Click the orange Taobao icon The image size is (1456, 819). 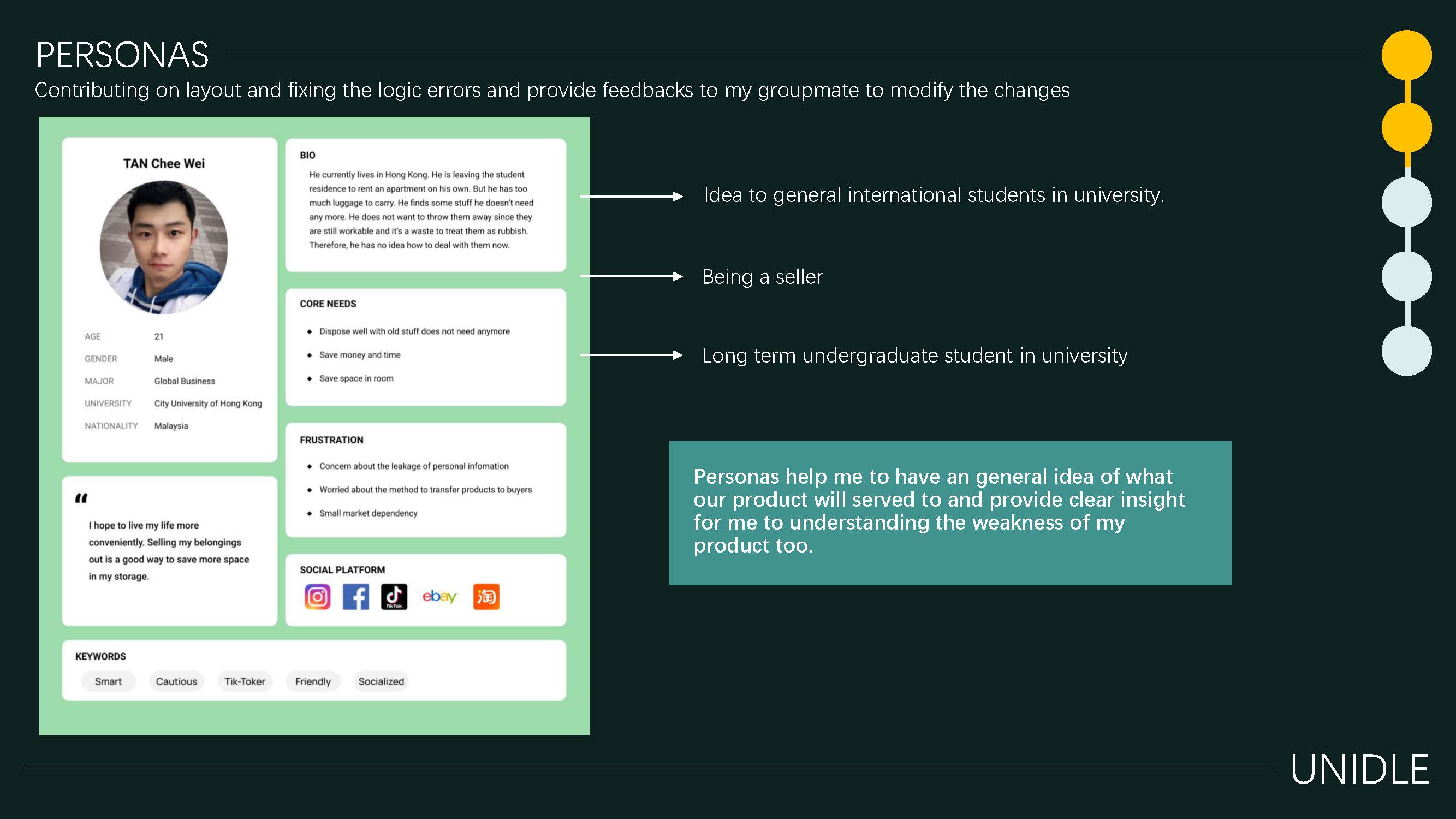[x=486, y=597]
